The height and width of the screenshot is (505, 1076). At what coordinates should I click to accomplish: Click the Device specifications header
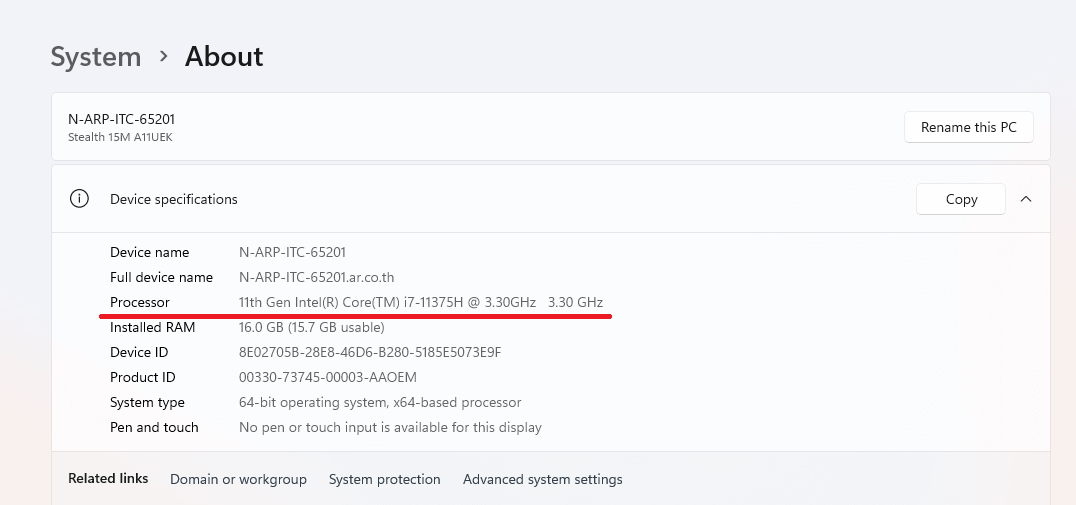(x=174, y=199)
